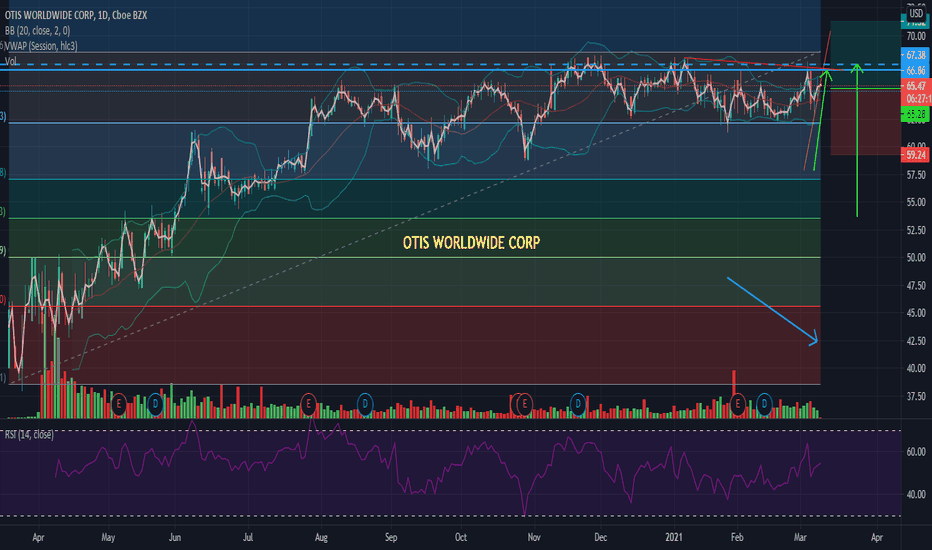Click the dividend D marker in August
Image resolution: width=932 pixels, height=550 pixels.
click(364, 404)
